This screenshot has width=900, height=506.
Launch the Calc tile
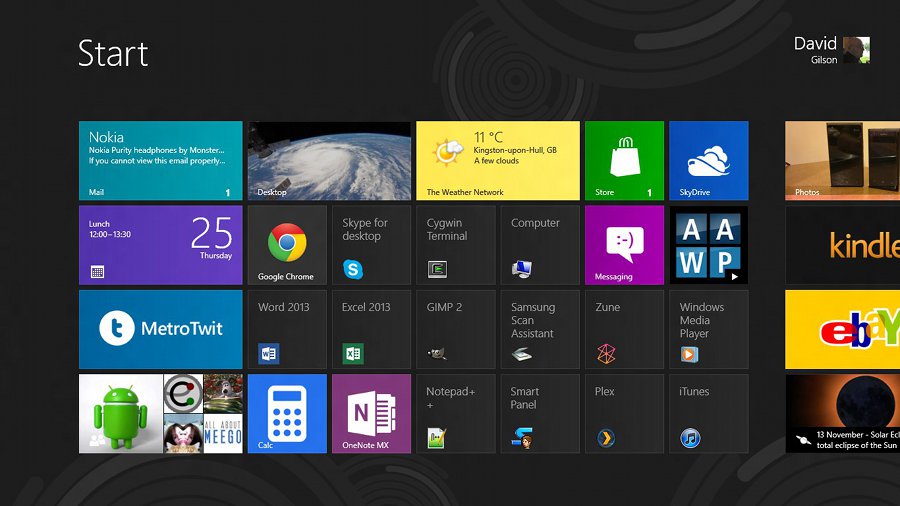coord(287,414)
